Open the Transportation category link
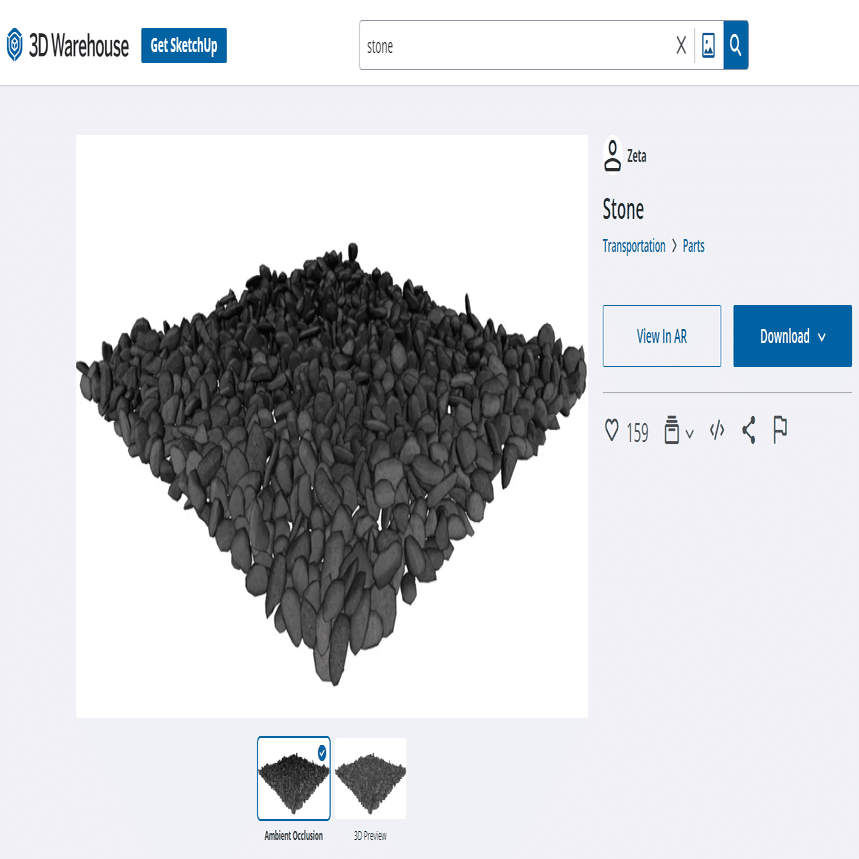This screenshot has width=859, height=859. click(x=634, y=246)
